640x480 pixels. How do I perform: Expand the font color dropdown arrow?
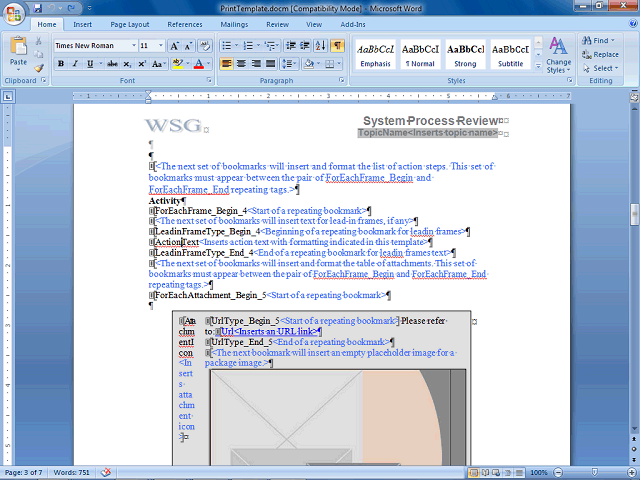click(208, 64)
